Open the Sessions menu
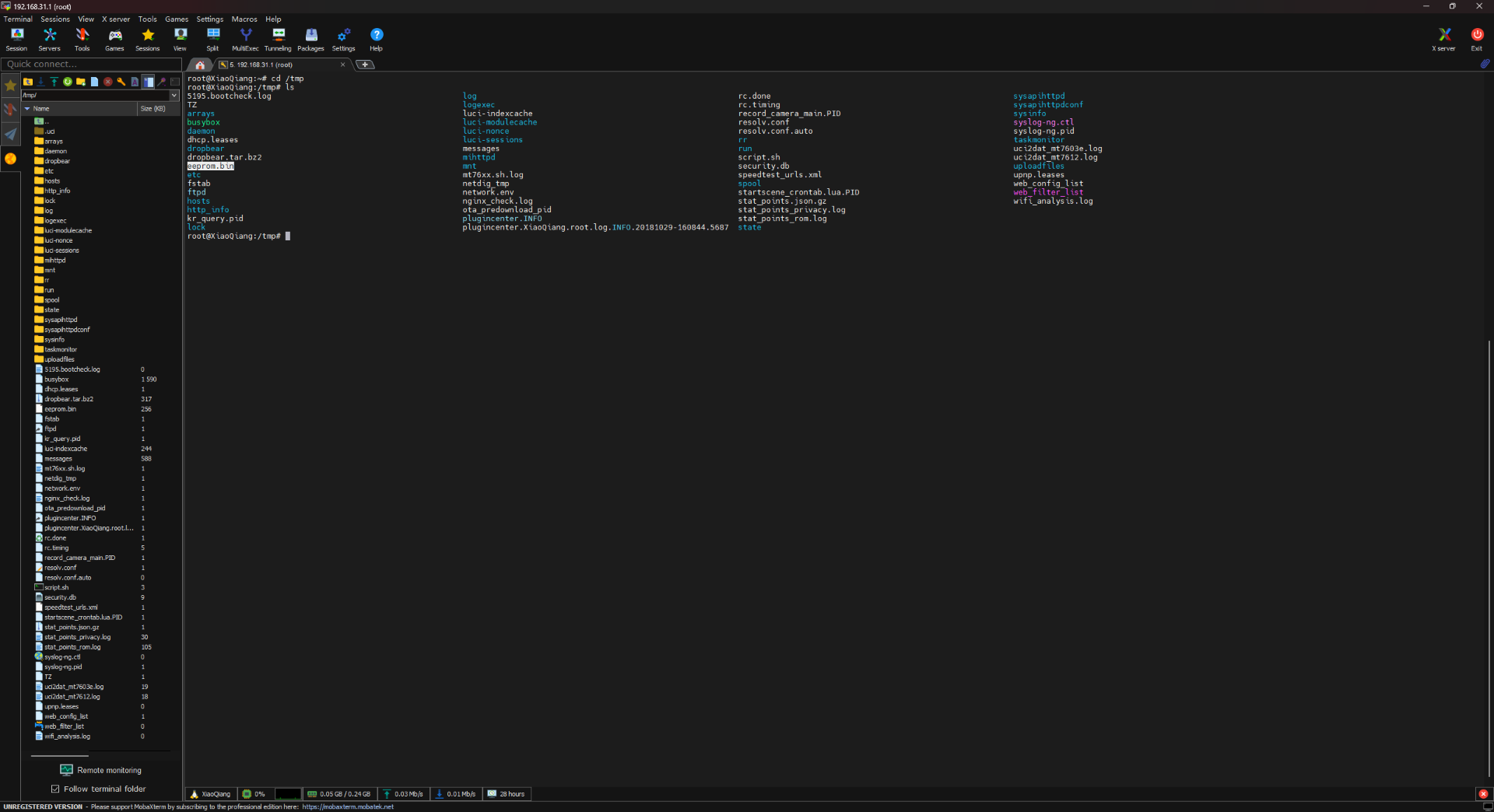The height and width of the screenshot is (812, 1494). pyautogui.click(x=55, y=19)
